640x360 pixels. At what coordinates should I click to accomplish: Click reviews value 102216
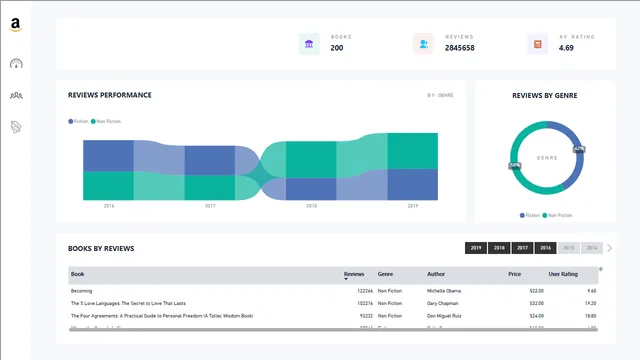pos(365,303)
